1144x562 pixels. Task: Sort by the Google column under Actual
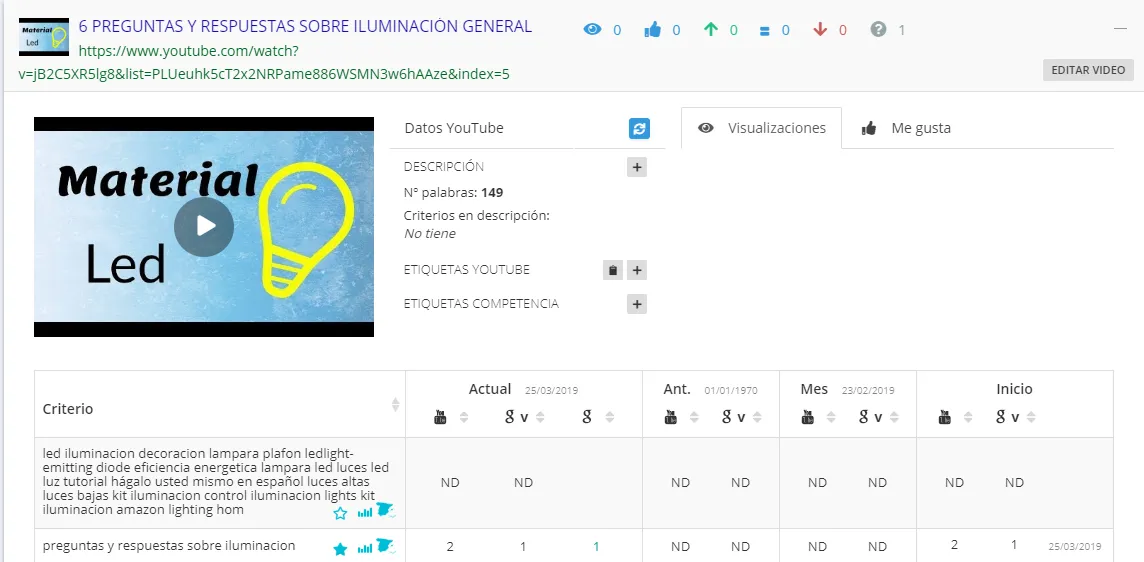pyautogui.click(x=610, y=417)
